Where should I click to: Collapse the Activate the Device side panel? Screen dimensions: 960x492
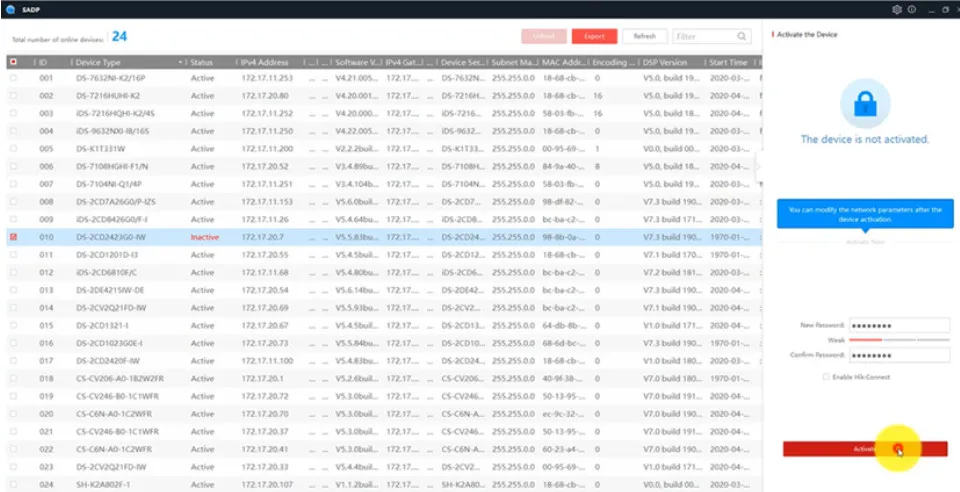[759, 167]
